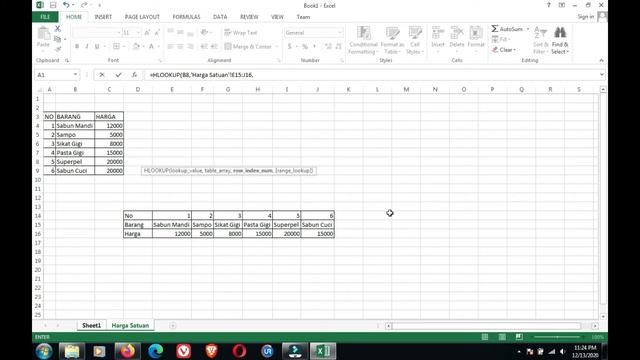Click the Format Painter brush icon

pyautogui.click(x=58, y=49)
